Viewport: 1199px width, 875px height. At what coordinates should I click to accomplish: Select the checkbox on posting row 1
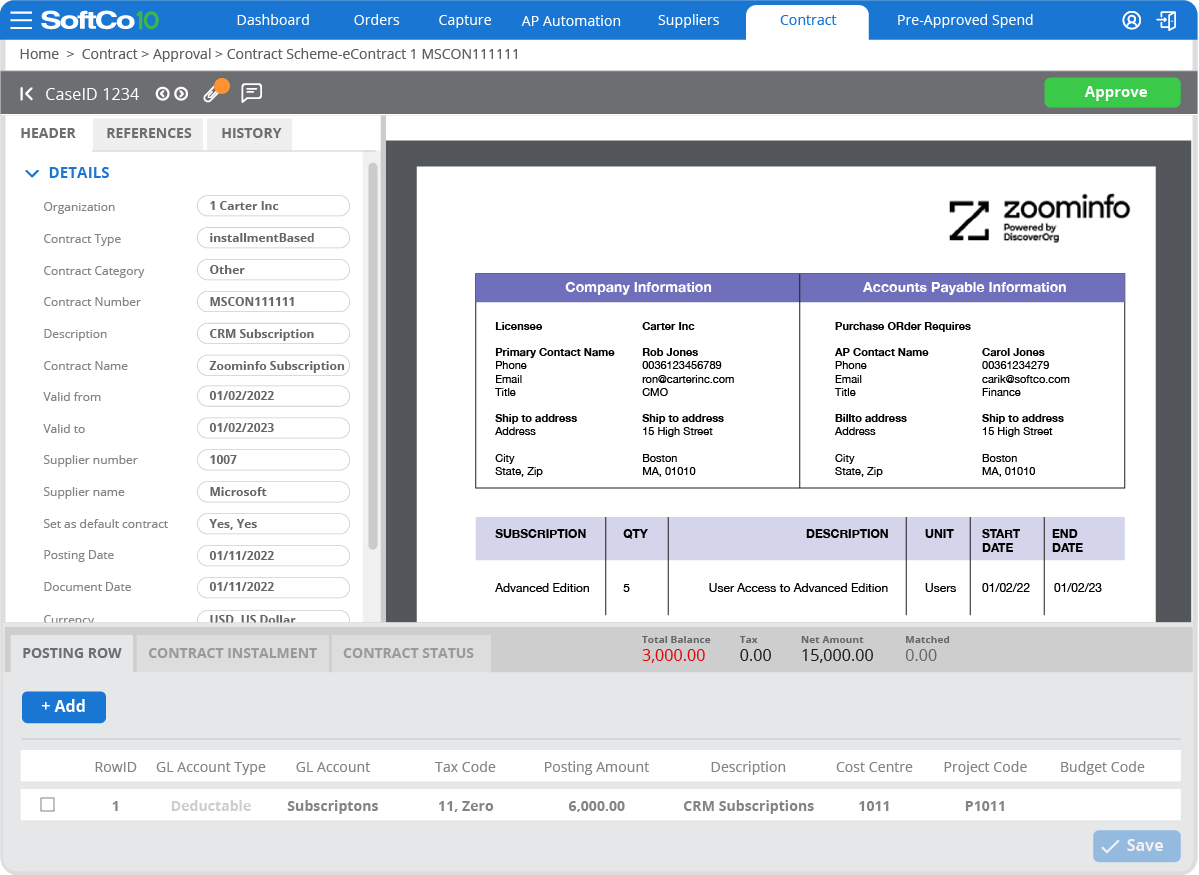click(x=47, y=805)
